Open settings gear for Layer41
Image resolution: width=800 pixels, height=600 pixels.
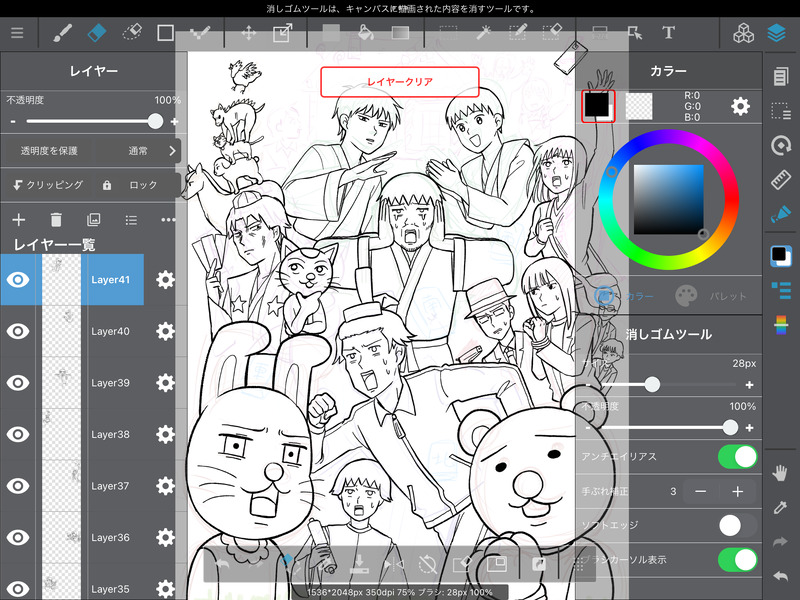165,280
